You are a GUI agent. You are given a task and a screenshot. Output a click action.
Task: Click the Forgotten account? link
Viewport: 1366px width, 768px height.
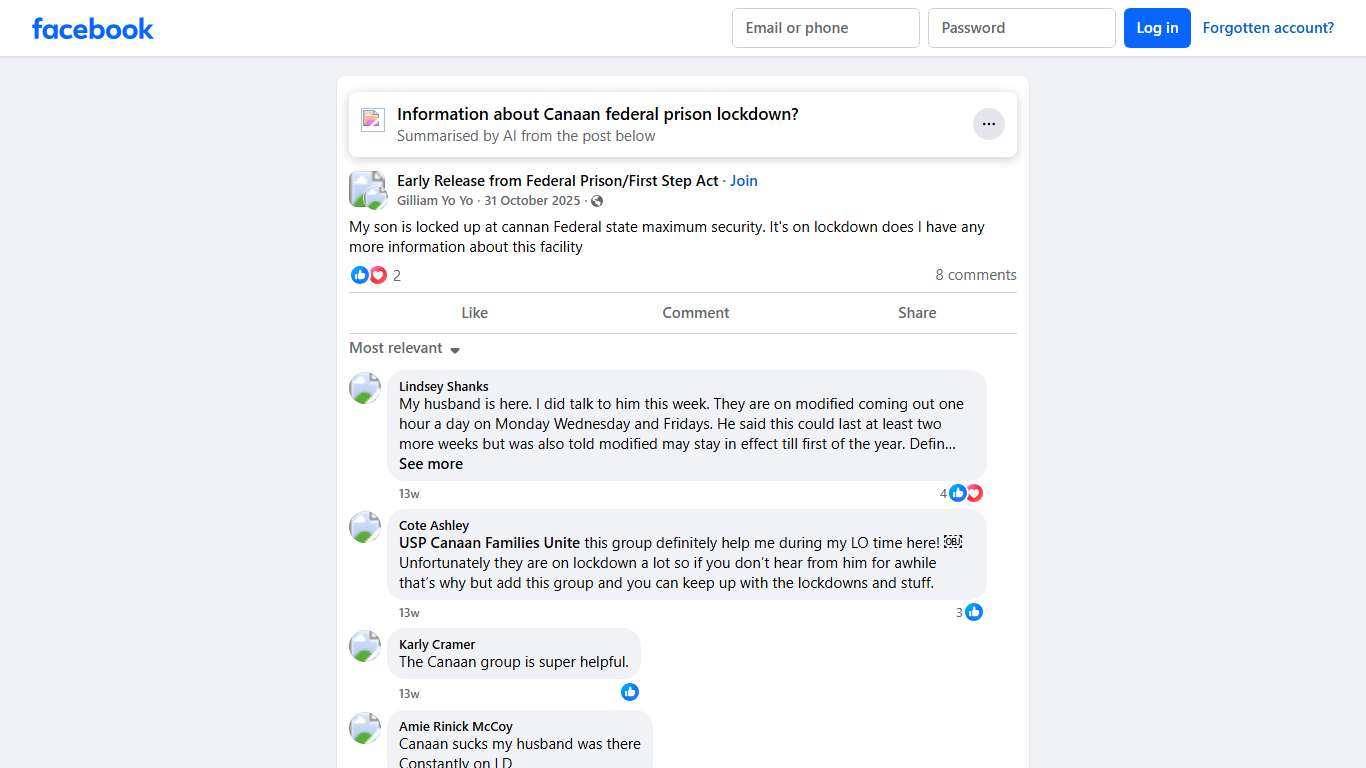click(1268, 28)
